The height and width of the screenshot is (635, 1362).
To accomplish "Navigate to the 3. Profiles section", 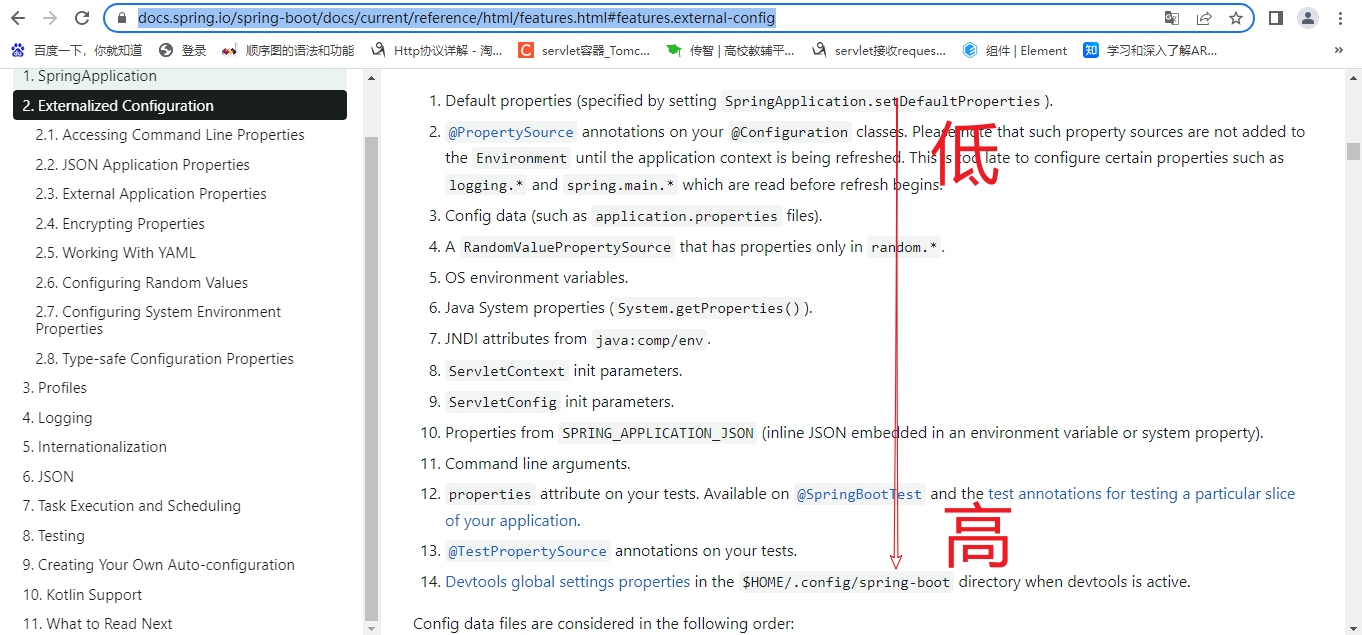I will click(55, 388).
